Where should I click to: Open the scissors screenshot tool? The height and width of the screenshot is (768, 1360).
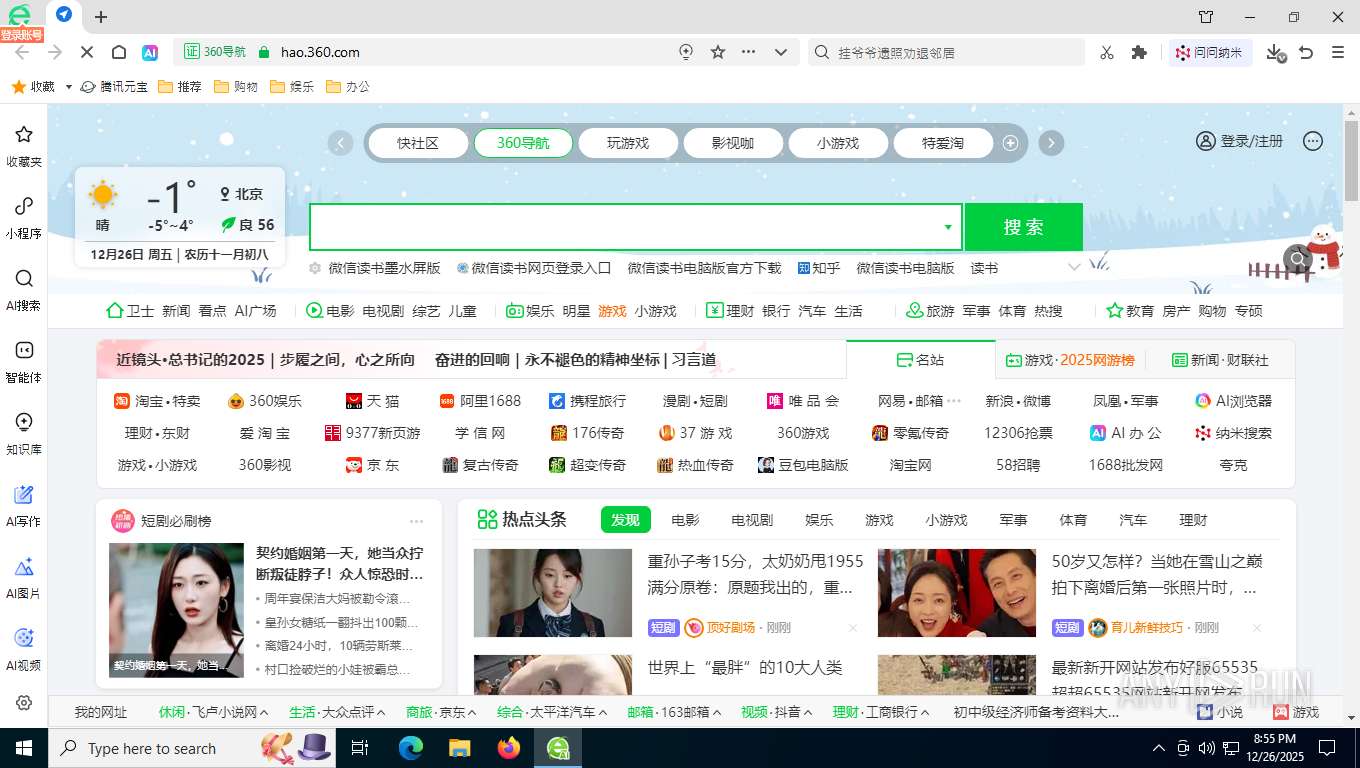pyautogui.click(x=1106, y=52)
